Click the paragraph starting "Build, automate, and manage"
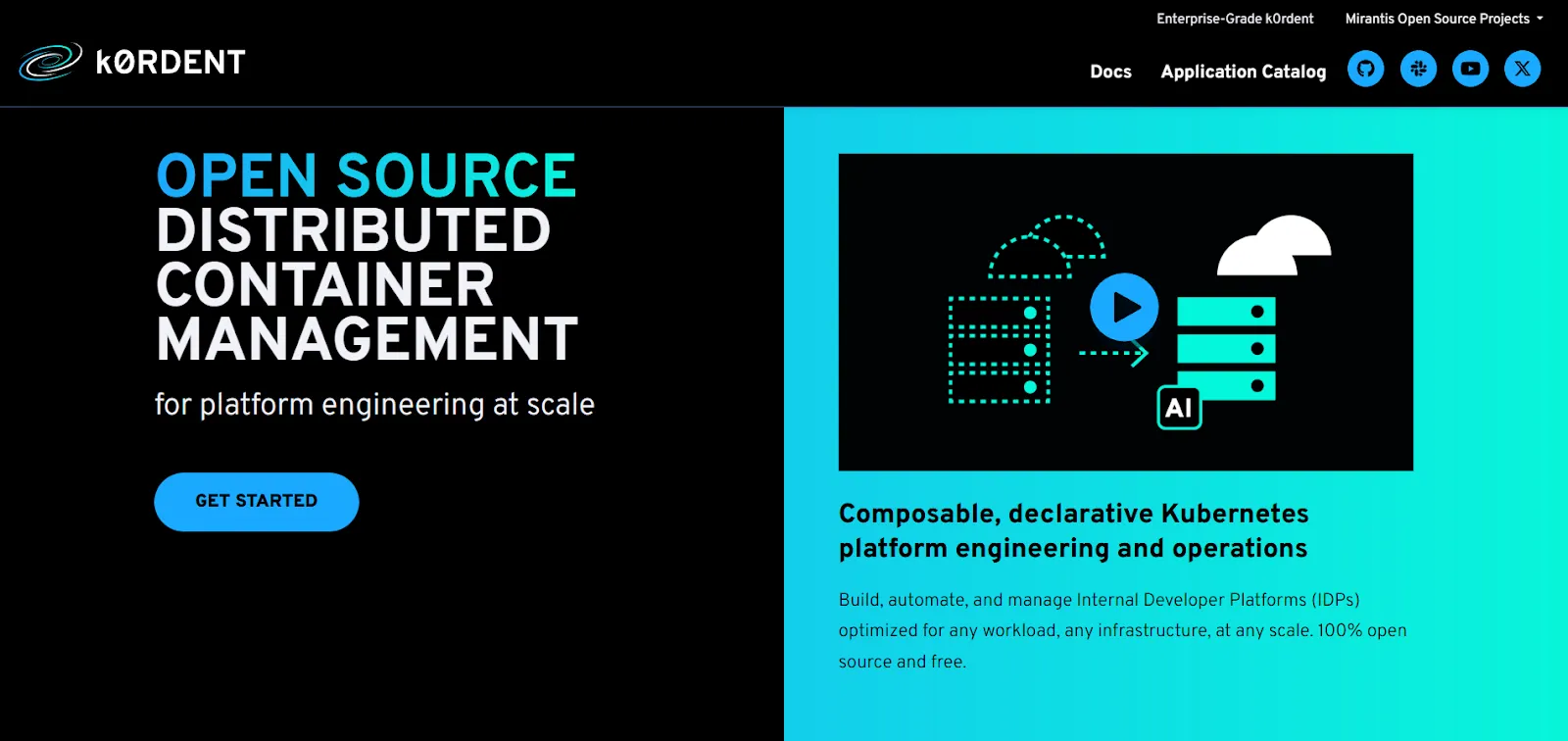The height and width of the screenshot is (741, 1568). click(1122, 630)
